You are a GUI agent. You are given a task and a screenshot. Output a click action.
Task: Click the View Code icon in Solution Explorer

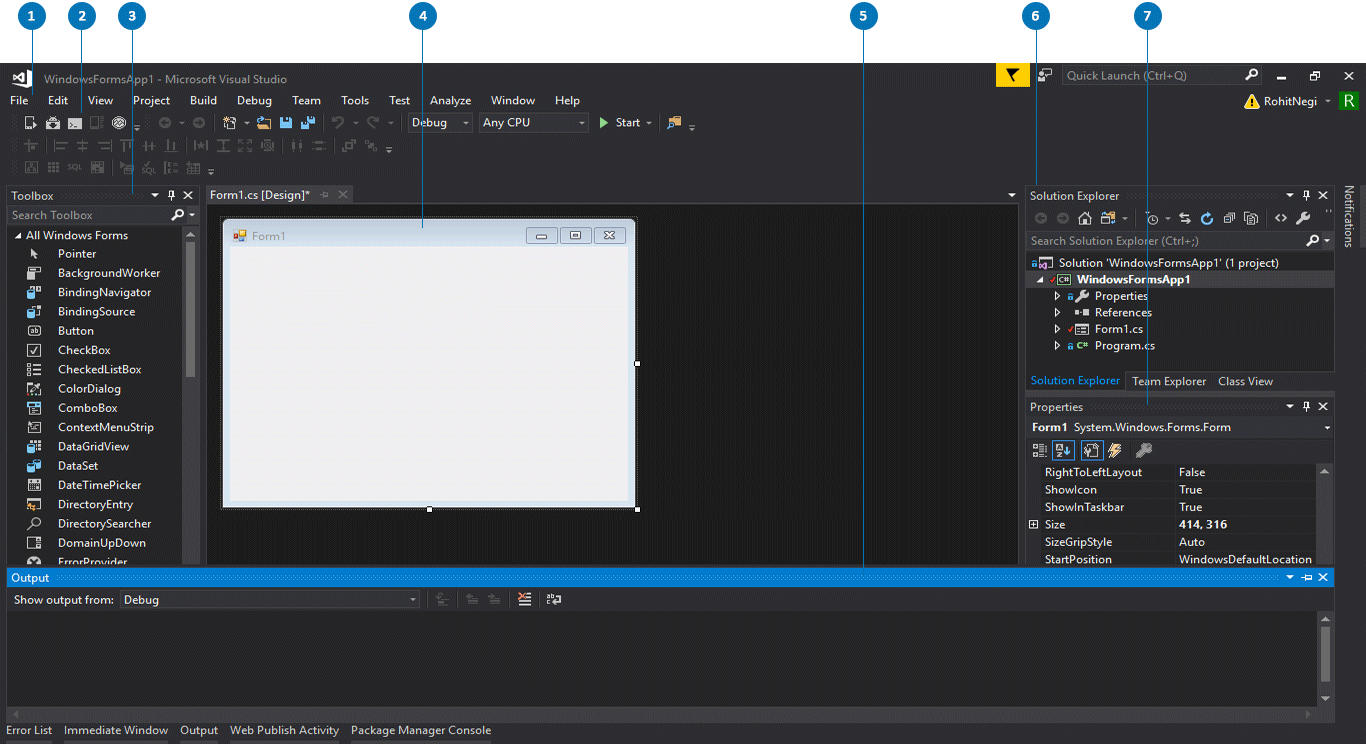point(1281,218)
